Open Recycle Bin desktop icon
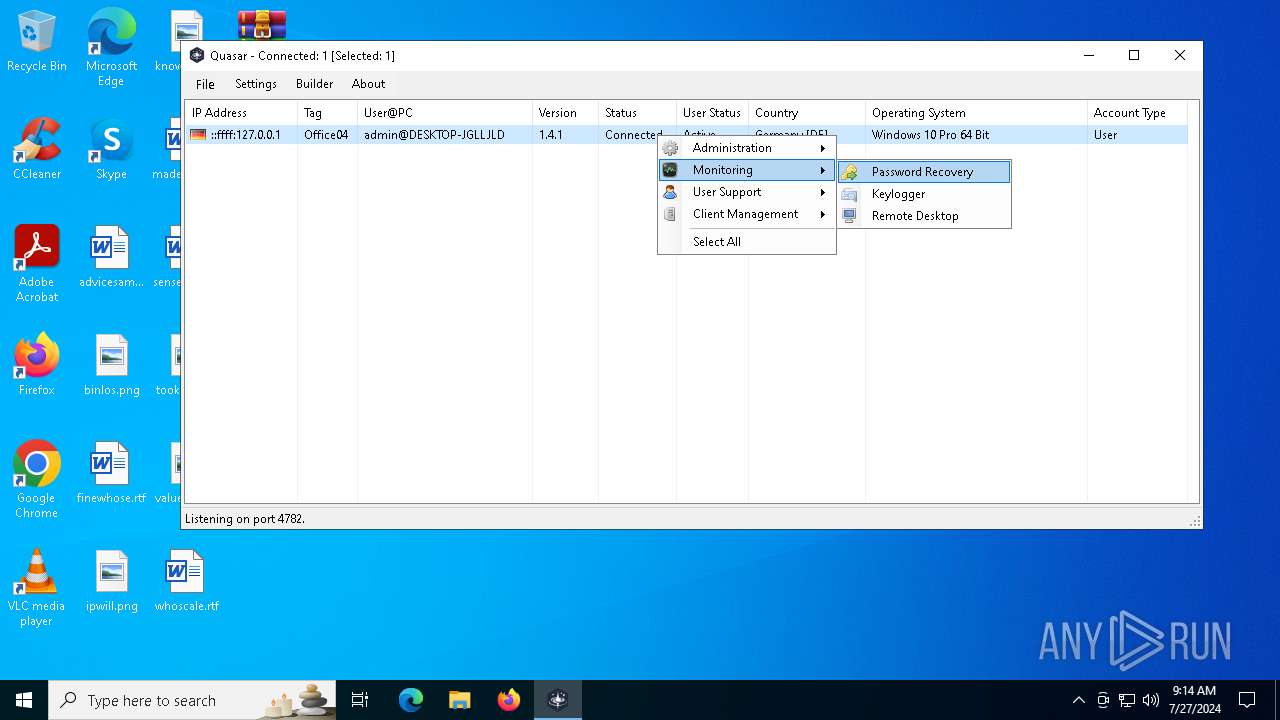This screenshot has height=720, width=1280. click(37, 42)
